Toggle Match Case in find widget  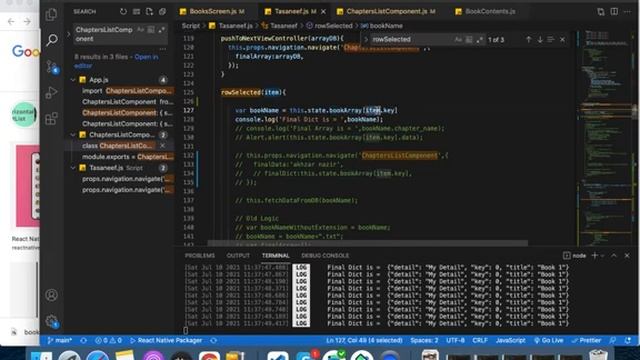[x=458, y=40]
